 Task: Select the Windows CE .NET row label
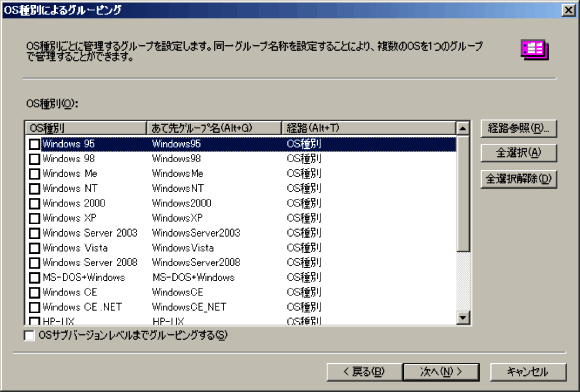click(x=82, y=307)
